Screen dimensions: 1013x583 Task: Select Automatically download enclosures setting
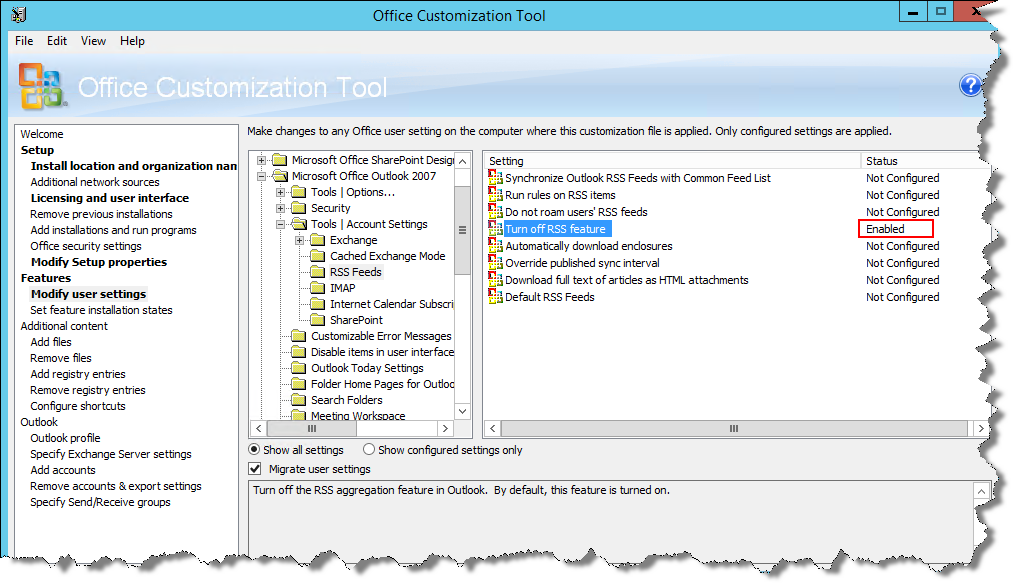589,246
